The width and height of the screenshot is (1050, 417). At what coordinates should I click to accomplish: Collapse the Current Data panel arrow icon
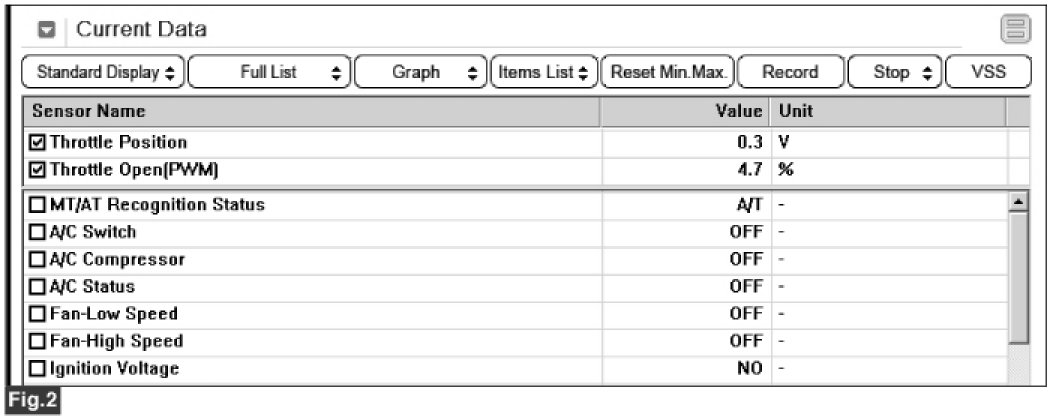(x=46, y=31)
